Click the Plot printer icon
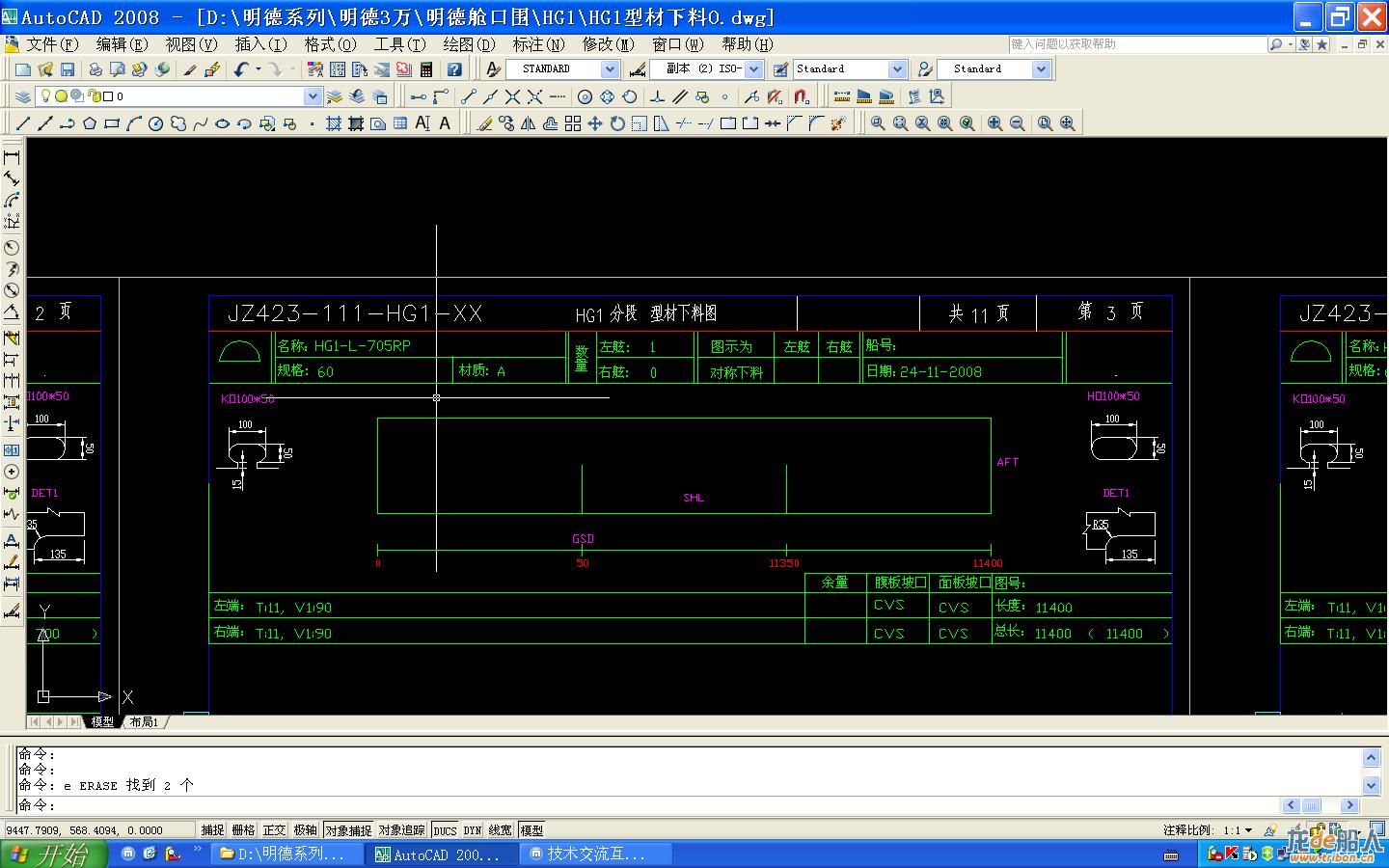The height and width of the screenshot is (868, 1389). [x=95, y=69]
